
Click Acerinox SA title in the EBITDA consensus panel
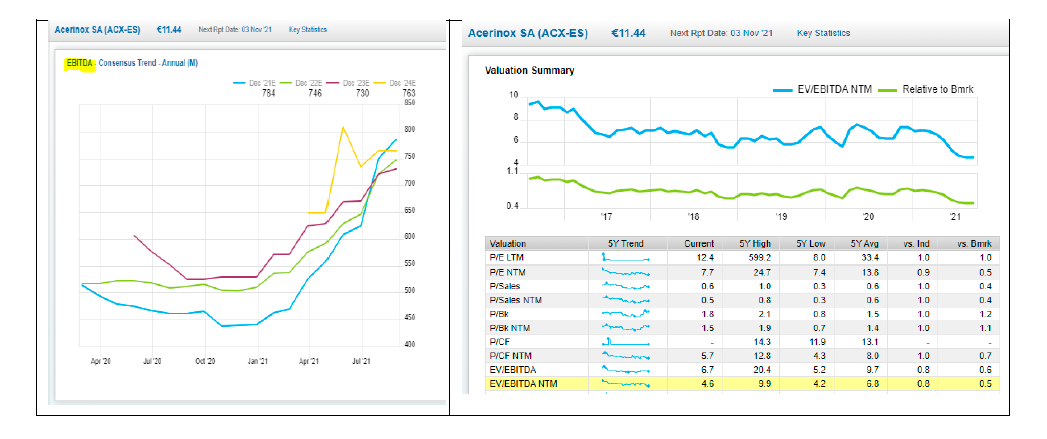(97, 29)
